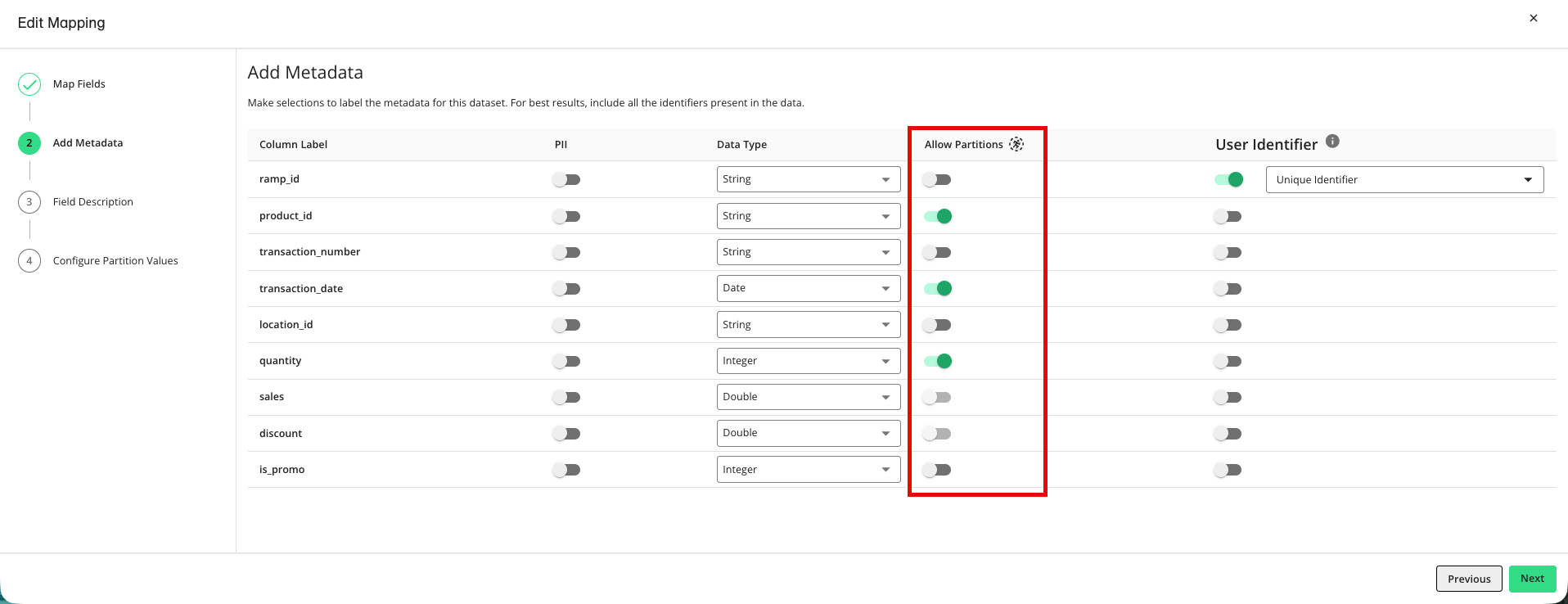Image resolution: width=1568 pixels, height=604 pixels.
Task: Toggle PII for is_promo row
Action: point(566,470)
